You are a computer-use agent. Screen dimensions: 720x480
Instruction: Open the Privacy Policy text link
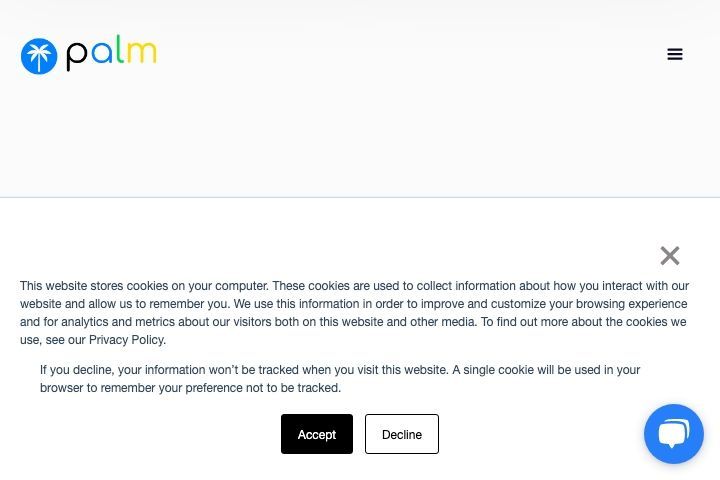point(127,340)
